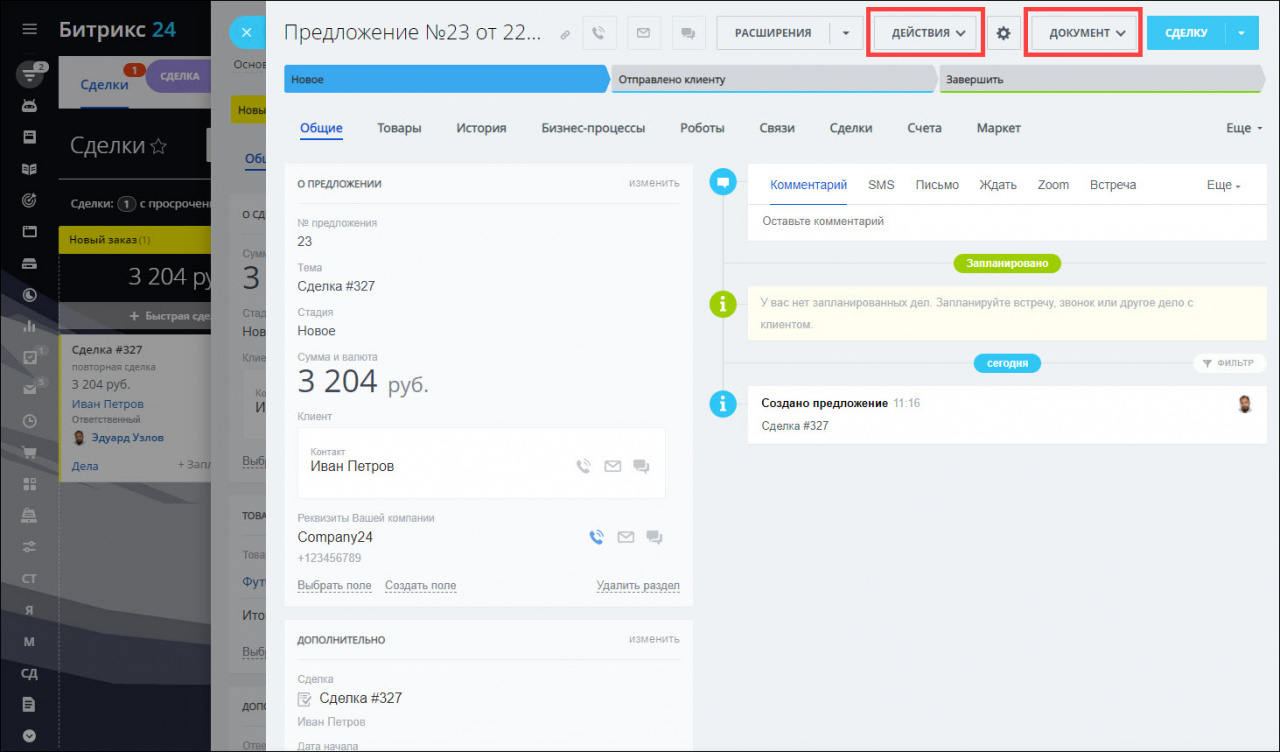Click the Я item in left sidebar
This screenshot has height=752, width=1280.
[x=29, y=610]
